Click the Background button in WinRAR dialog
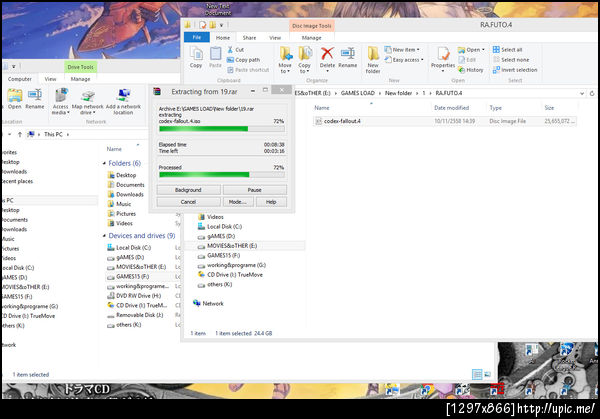Screen dimensions: 600x419 (188, 190)
